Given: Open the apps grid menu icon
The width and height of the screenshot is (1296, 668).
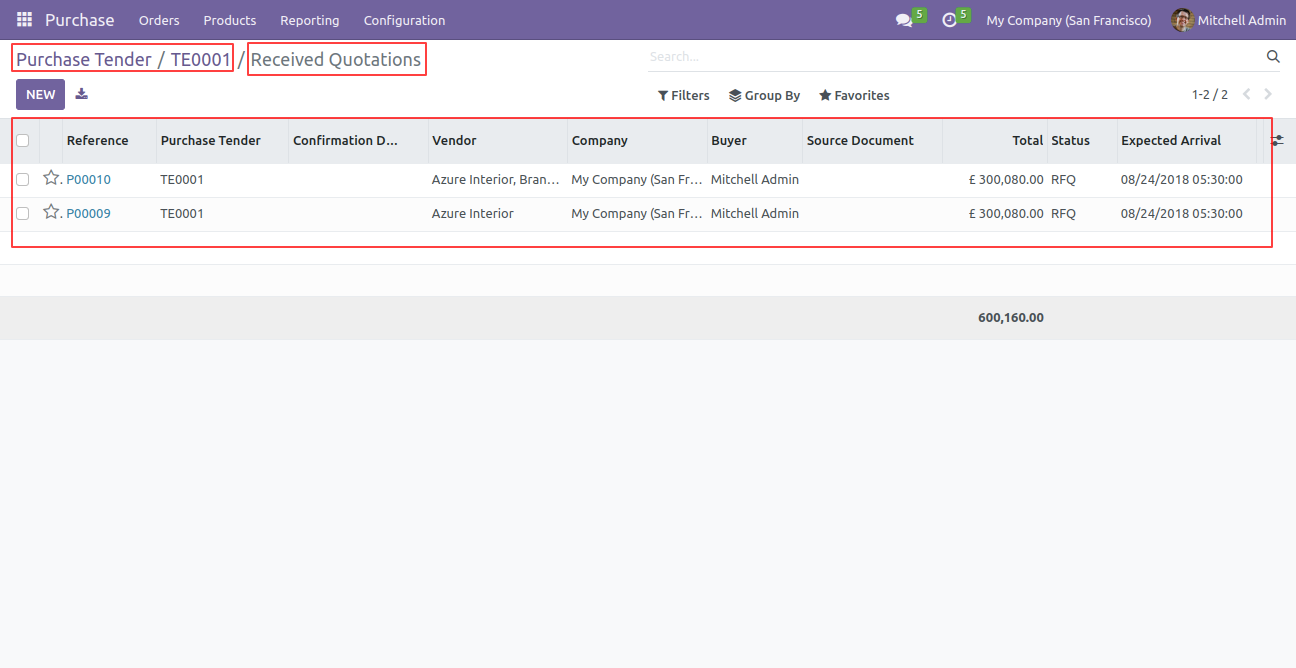Looking at the screenshot, I should (x=24, y=20).
